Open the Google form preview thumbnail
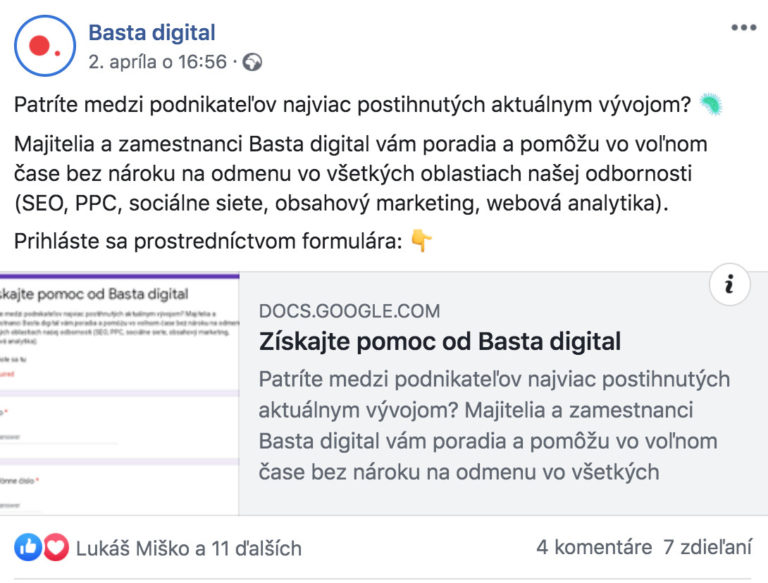 (119, 393)
